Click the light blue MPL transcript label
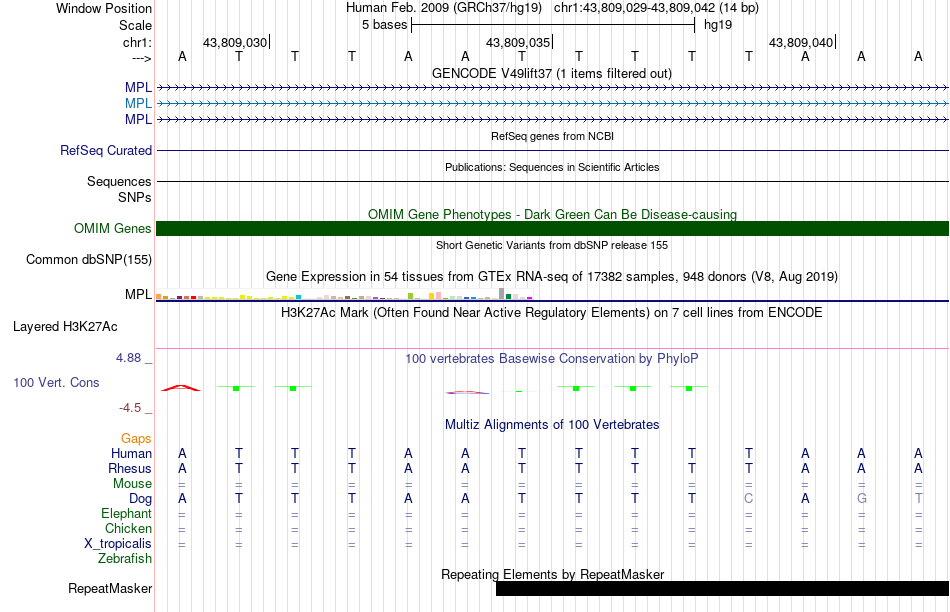Viewport: 950px width, 612px height. coord(138,104)
